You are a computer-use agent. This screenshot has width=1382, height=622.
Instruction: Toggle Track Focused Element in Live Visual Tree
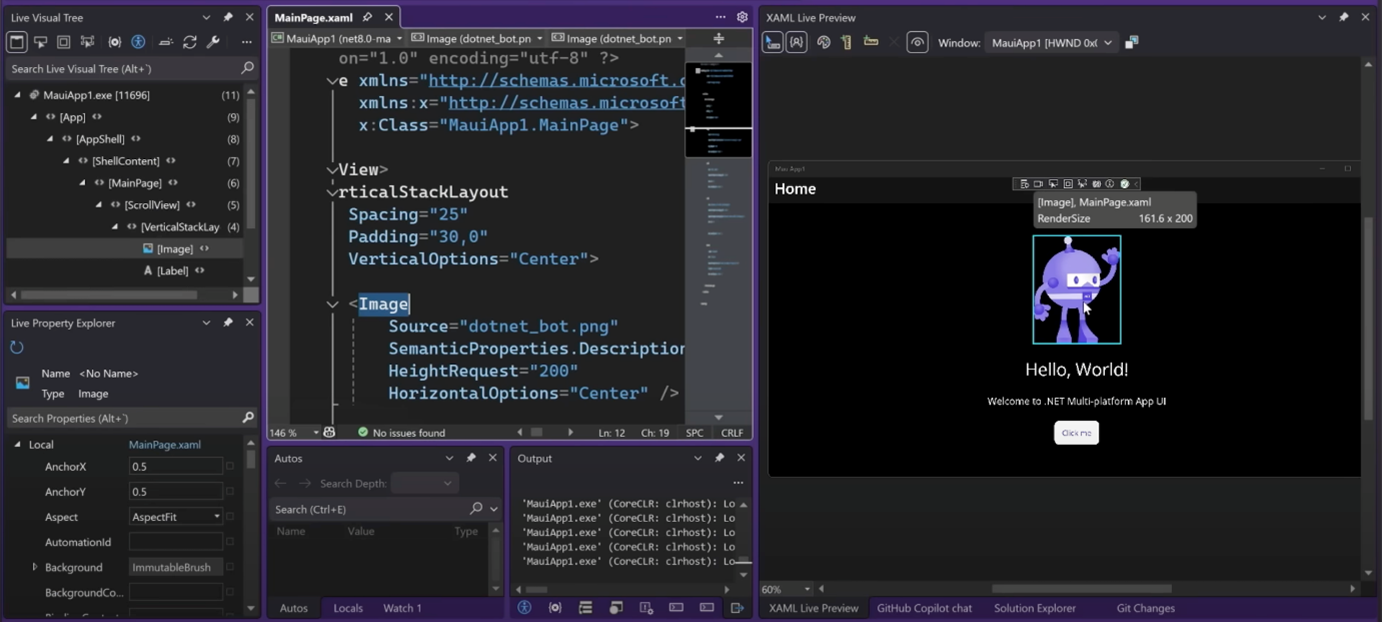point(87,42)
